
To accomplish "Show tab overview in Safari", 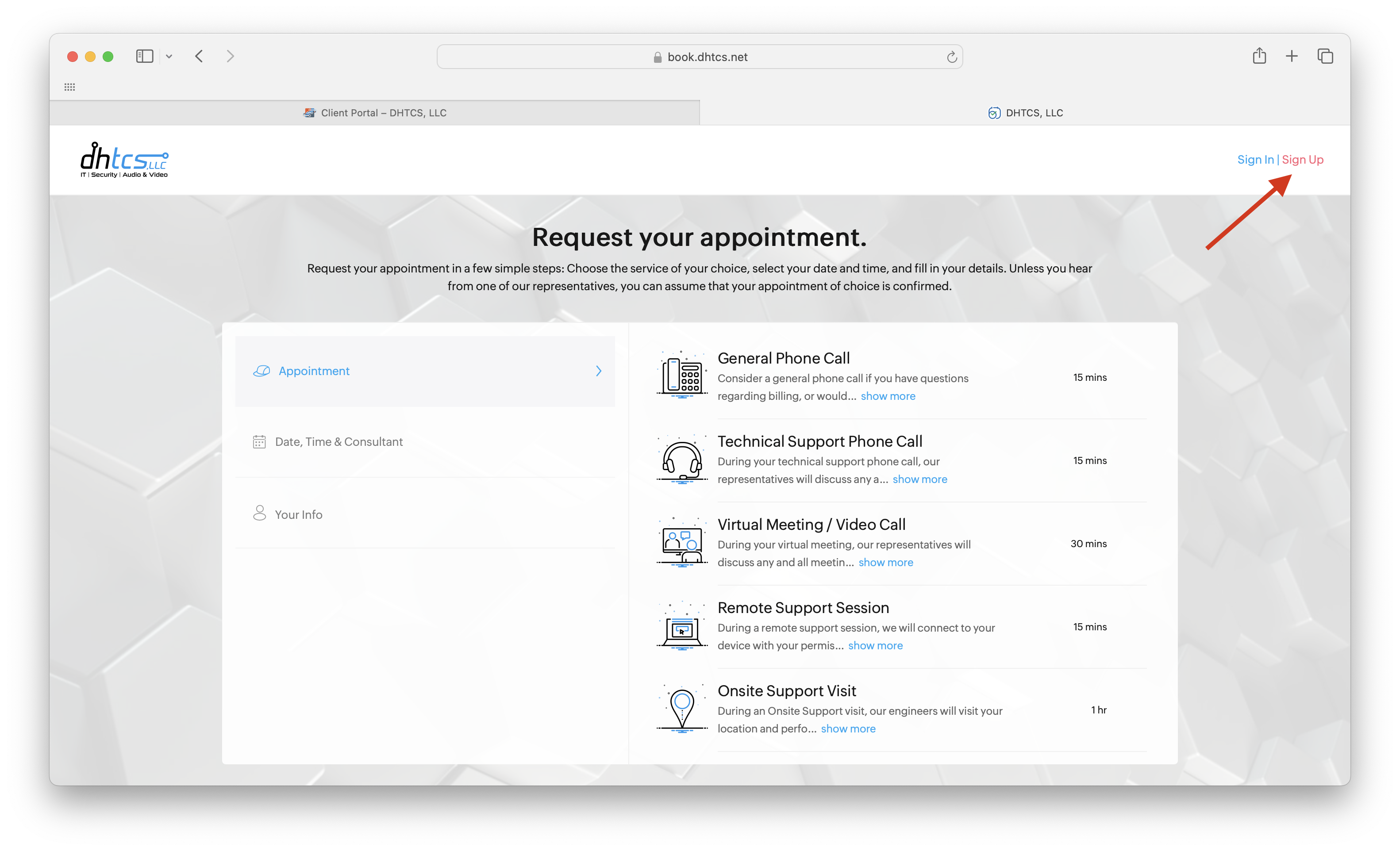I will pos(1325,56).
